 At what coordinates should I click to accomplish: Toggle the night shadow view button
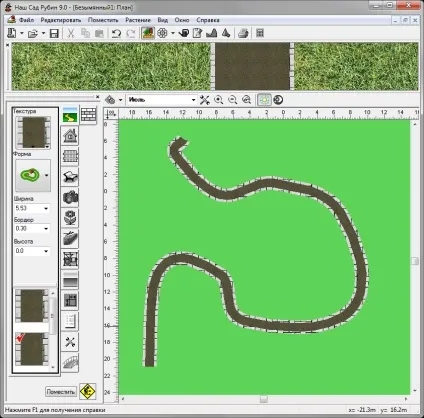click(278, 100)
